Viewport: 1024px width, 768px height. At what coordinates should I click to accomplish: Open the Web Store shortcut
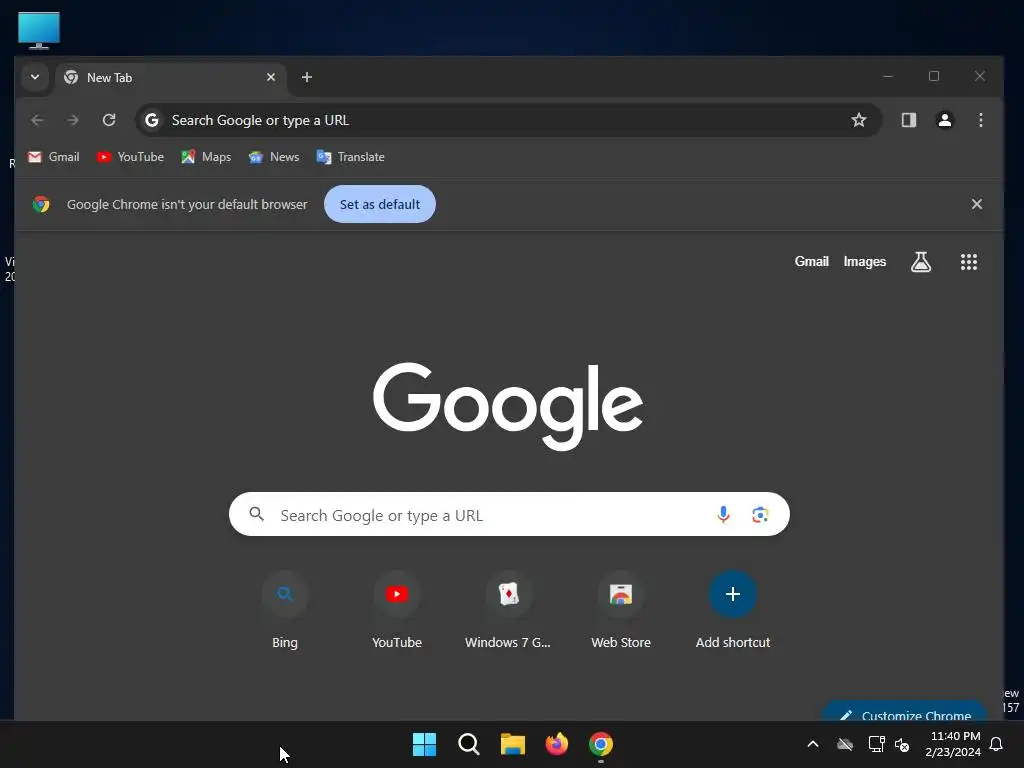pyautogui.click(x=620, y=610)
